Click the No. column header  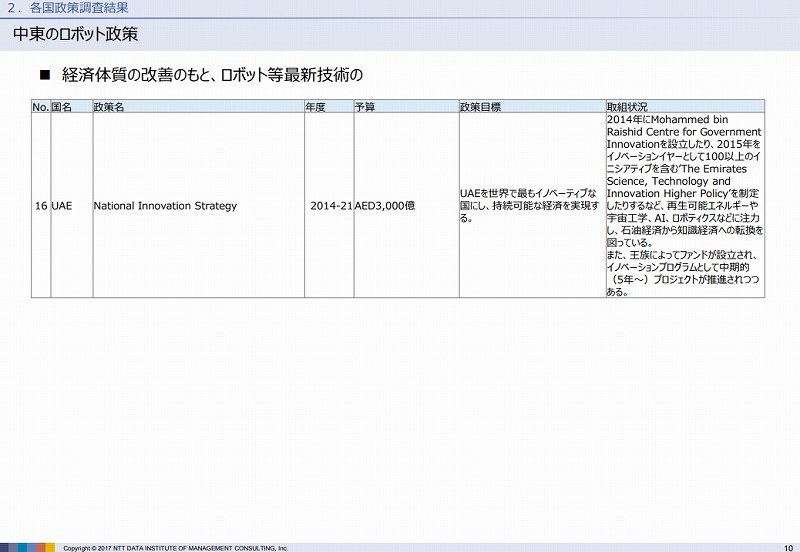point(40,106)
